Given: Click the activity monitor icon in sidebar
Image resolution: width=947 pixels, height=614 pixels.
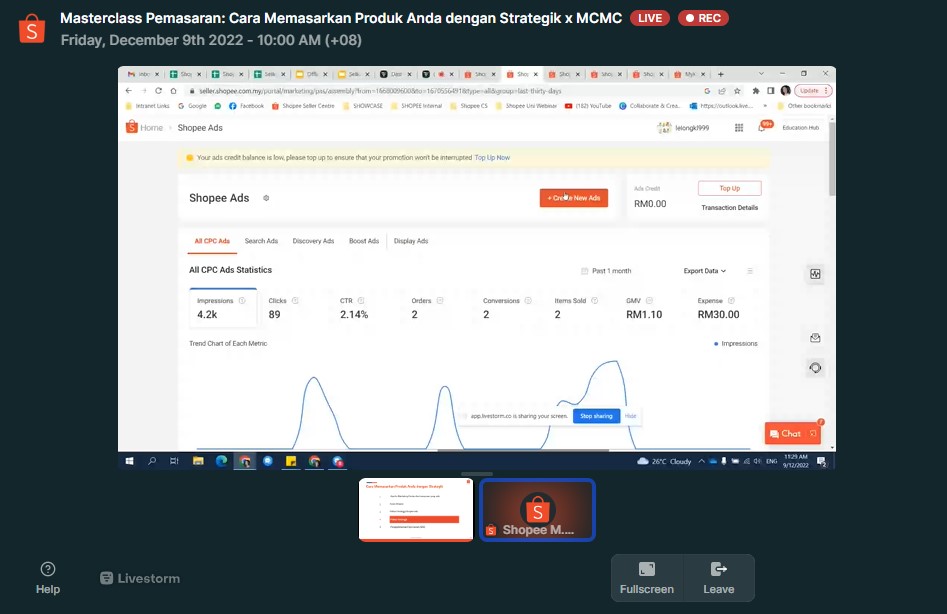Looking at the screenshot, I should (x=815, y=274).
